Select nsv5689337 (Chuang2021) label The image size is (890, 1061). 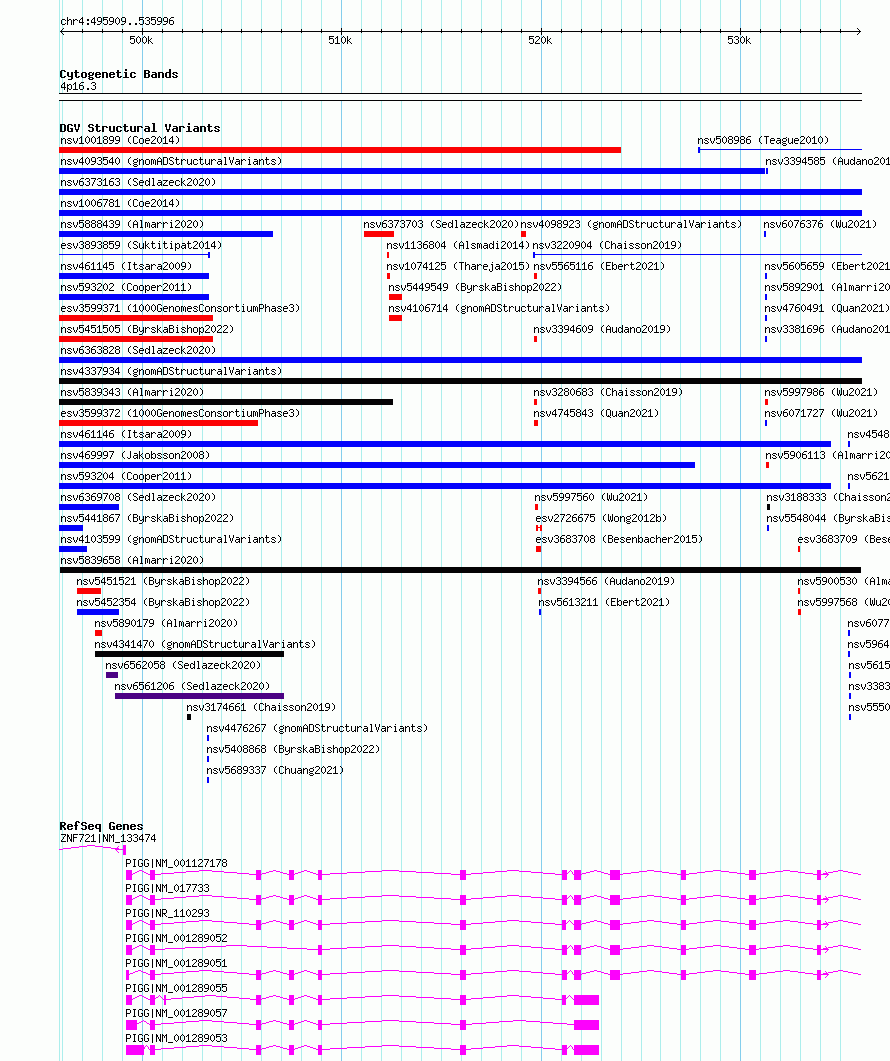275,769
